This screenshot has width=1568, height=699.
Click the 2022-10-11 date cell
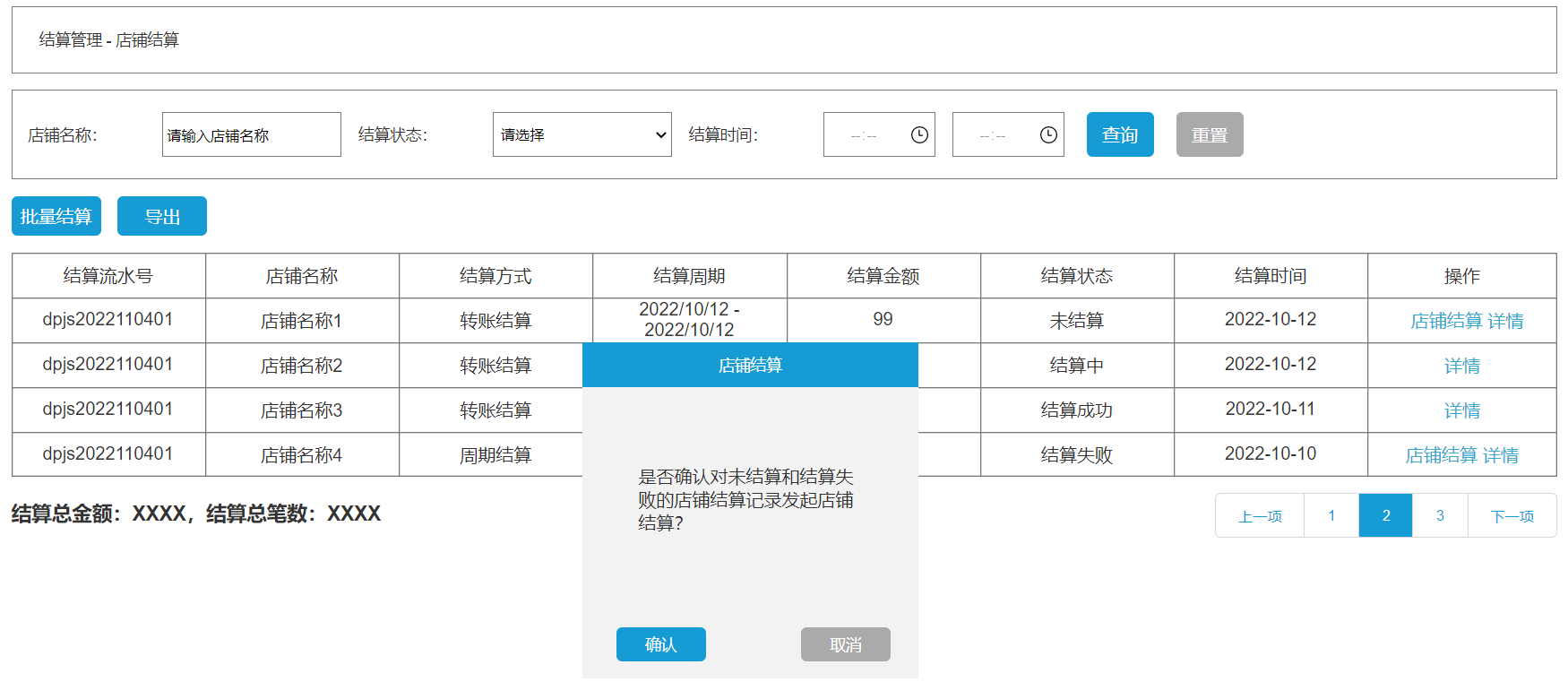point(1271,410)
